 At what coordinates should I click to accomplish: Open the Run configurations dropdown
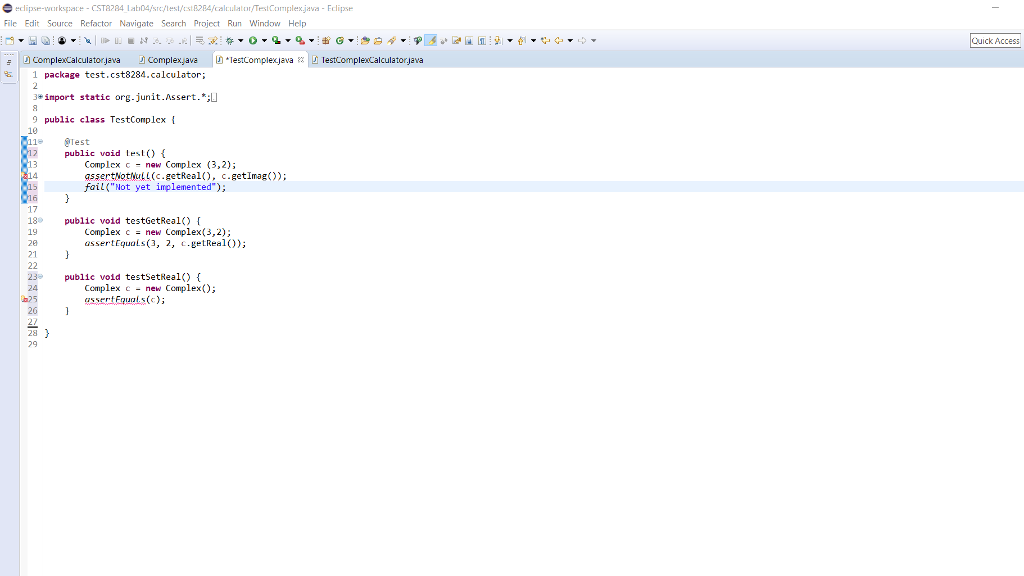click(x=263, y=40)
